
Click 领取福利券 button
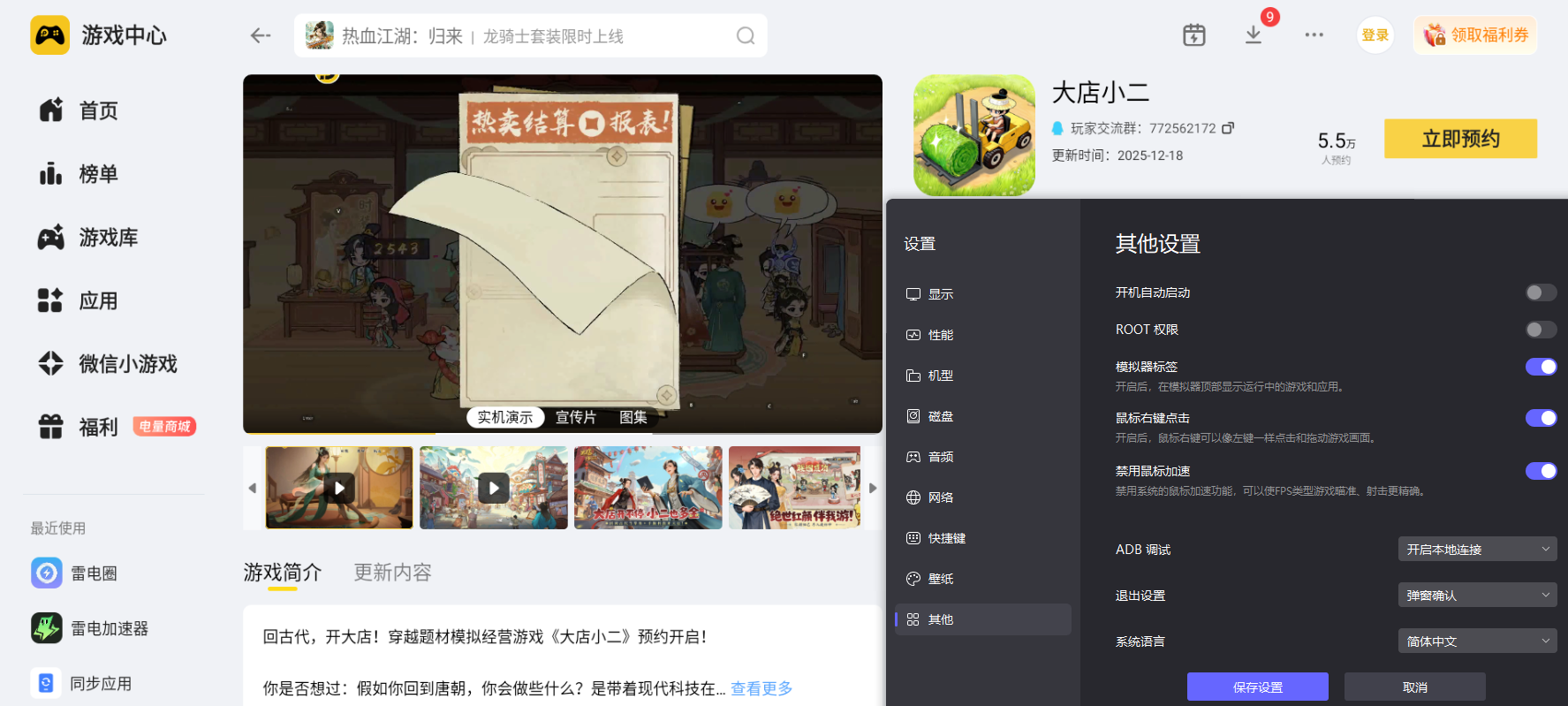coord(1476,35)
